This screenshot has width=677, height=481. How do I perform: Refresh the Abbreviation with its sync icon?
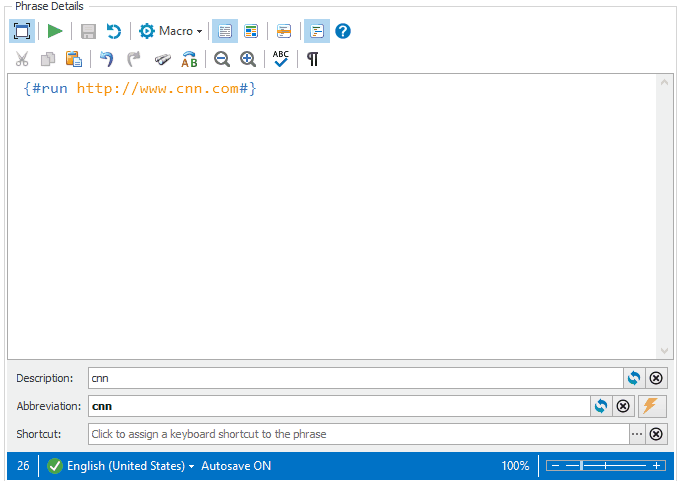601,406
